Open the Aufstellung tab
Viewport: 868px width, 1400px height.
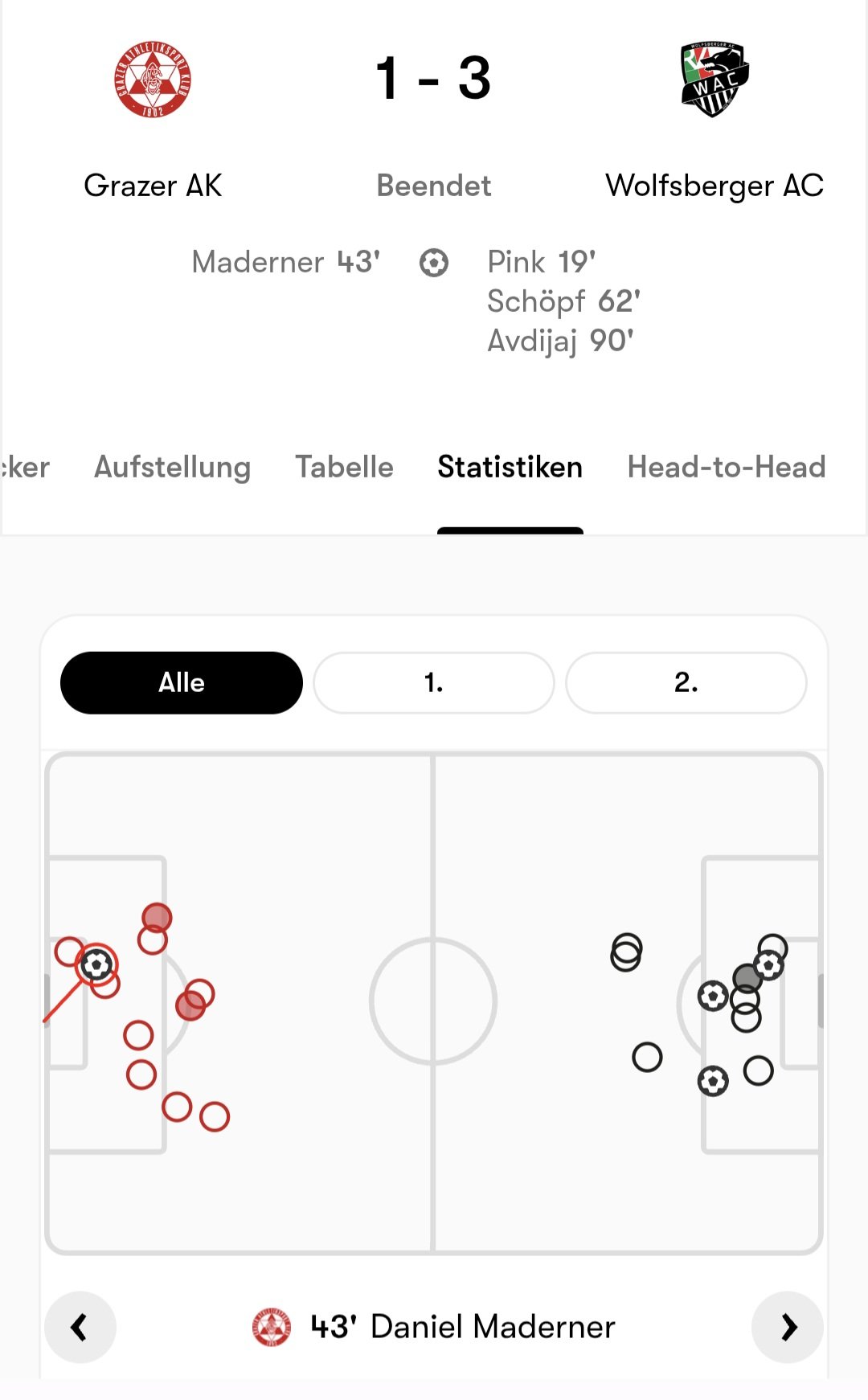pos(172,467)
